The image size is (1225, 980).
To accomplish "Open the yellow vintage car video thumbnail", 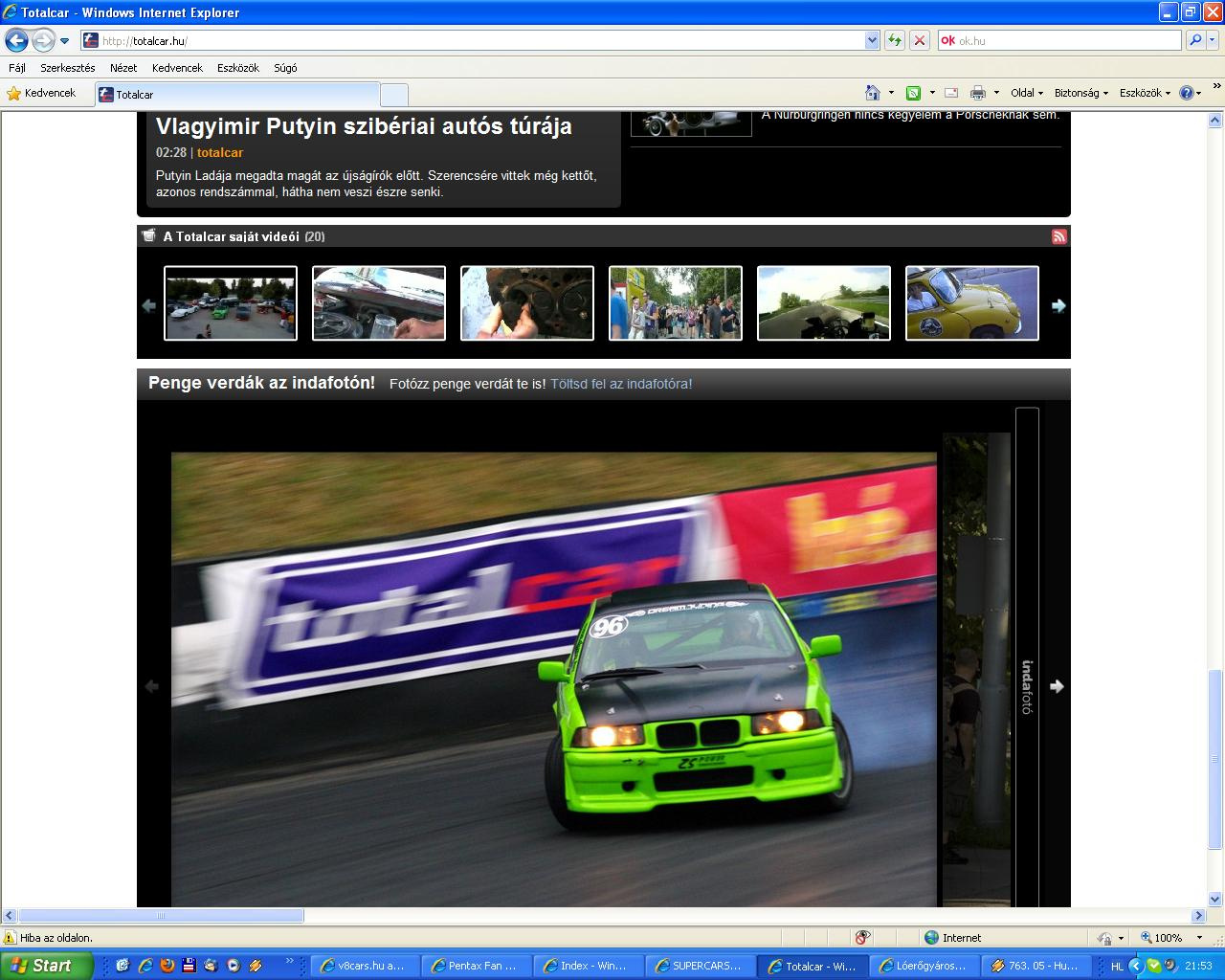I will [x=972, y=303].
